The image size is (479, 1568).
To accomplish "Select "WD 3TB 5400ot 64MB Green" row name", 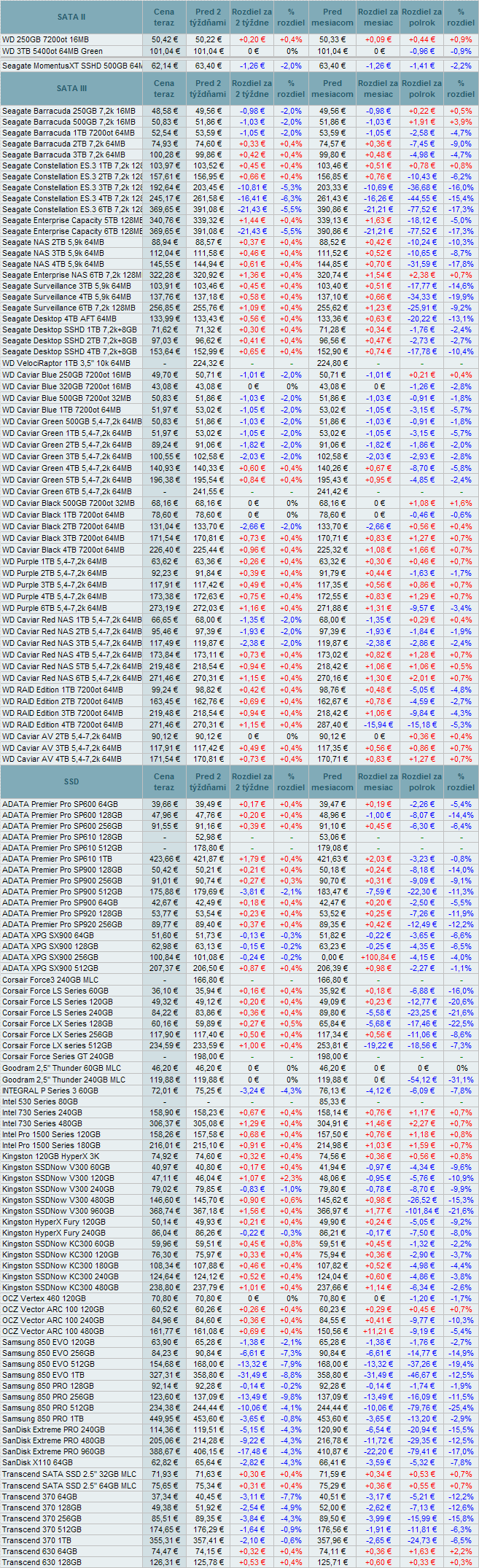I will click(52, 51).
